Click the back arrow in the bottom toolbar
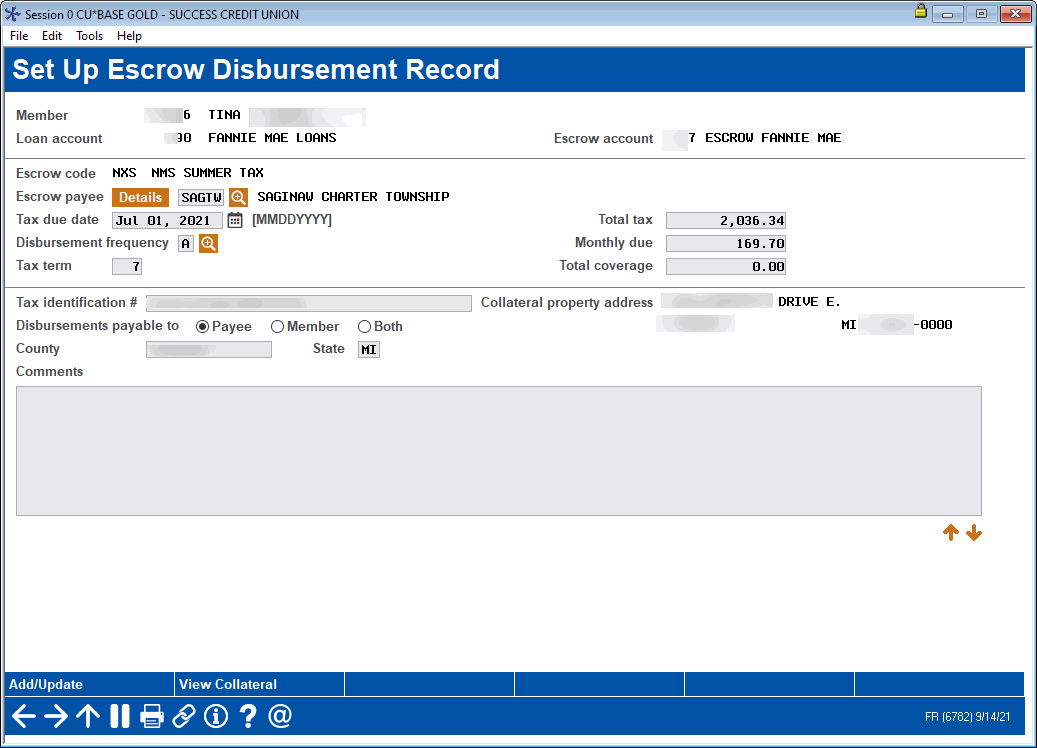The height and width of the screenshot is (748, 1037). tap(22, 716)
